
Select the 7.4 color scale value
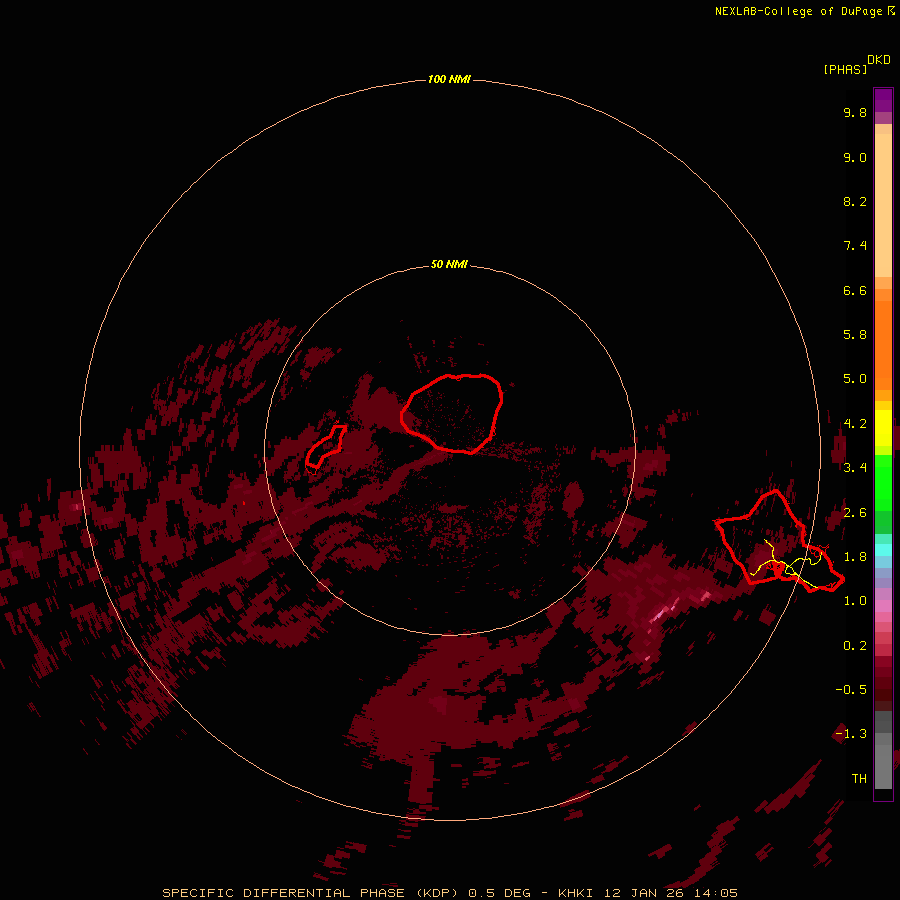(x=855, y=246)
